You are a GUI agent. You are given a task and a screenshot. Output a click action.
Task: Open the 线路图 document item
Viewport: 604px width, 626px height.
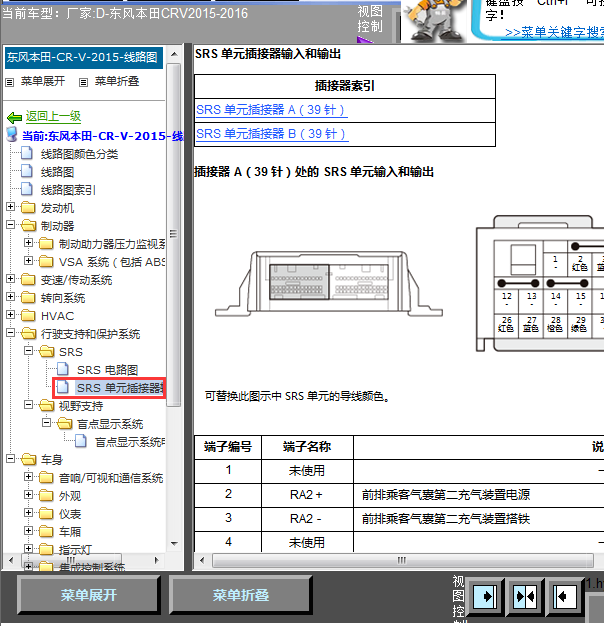point(57,172)
